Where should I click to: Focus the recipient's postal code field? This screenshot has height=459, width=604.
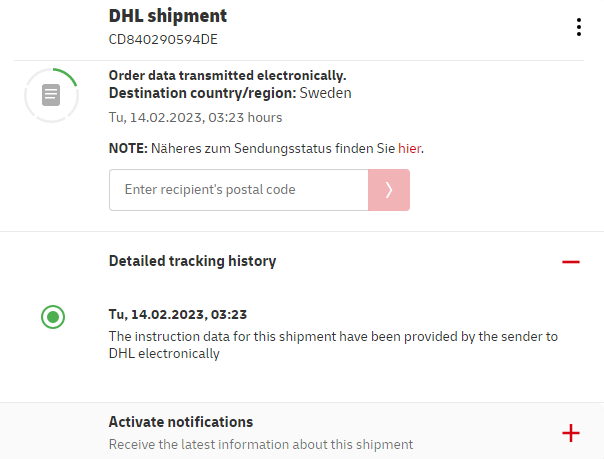click(x=238, y=190)
